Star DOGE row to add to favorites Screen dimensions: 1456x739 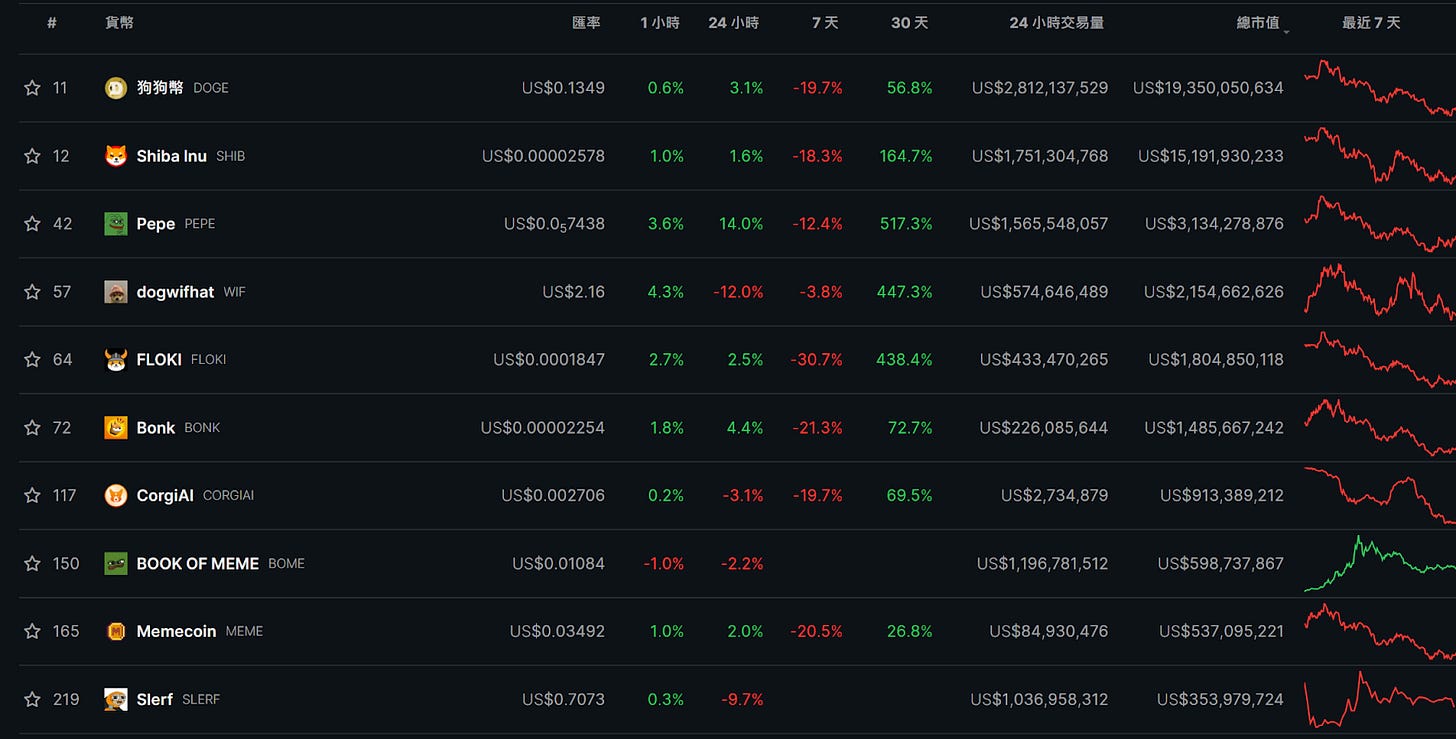[32, 88]
